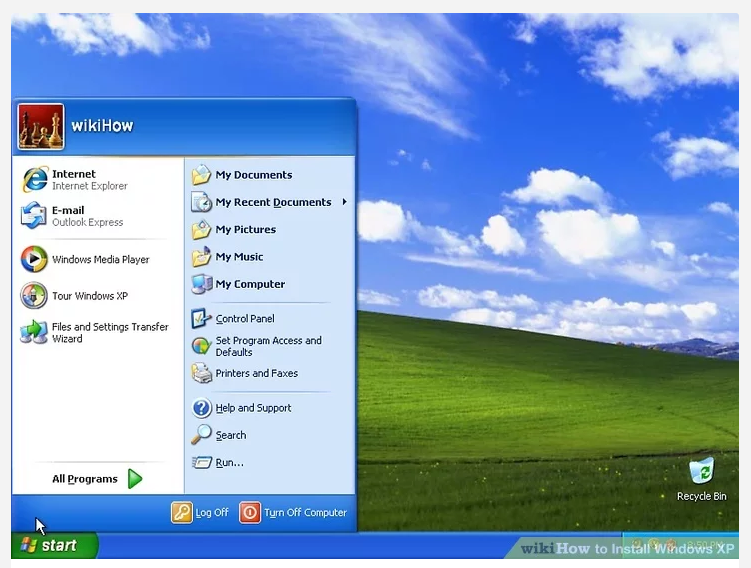The image size is (751, 568).
Task: Expand All Programs green arrow
Action: 135,479
